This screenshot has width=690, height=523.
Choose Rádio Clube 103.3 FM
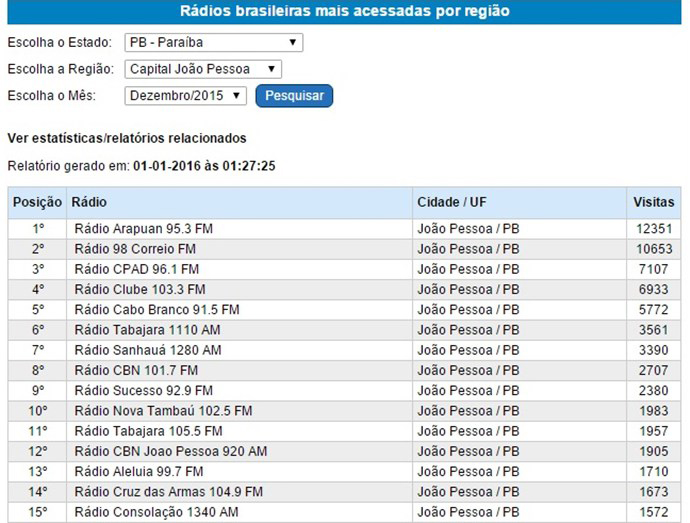(140, 290)
